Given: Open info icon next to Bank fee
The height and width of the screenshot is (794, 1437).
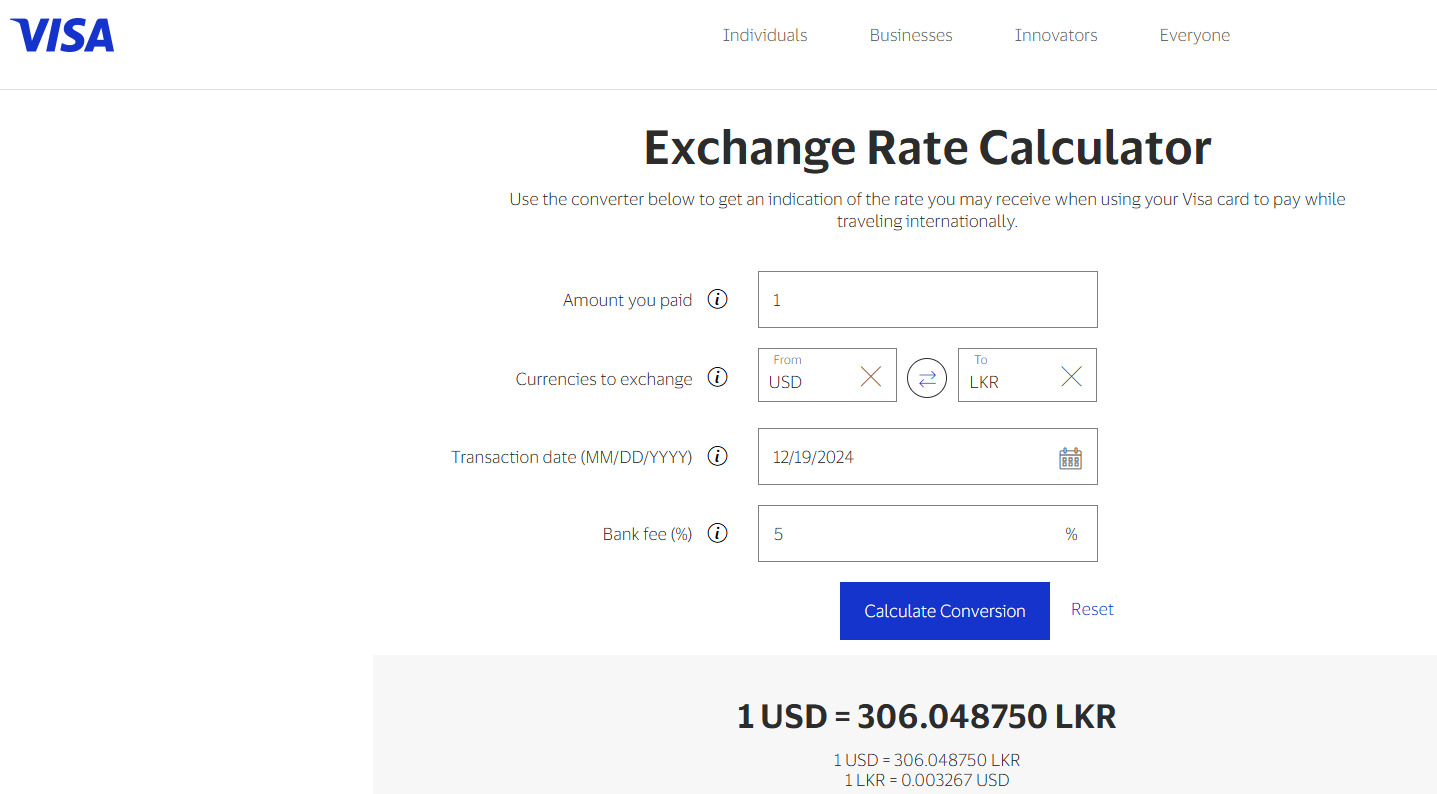Looking at the screenshot, I should [x=717, y=533].
